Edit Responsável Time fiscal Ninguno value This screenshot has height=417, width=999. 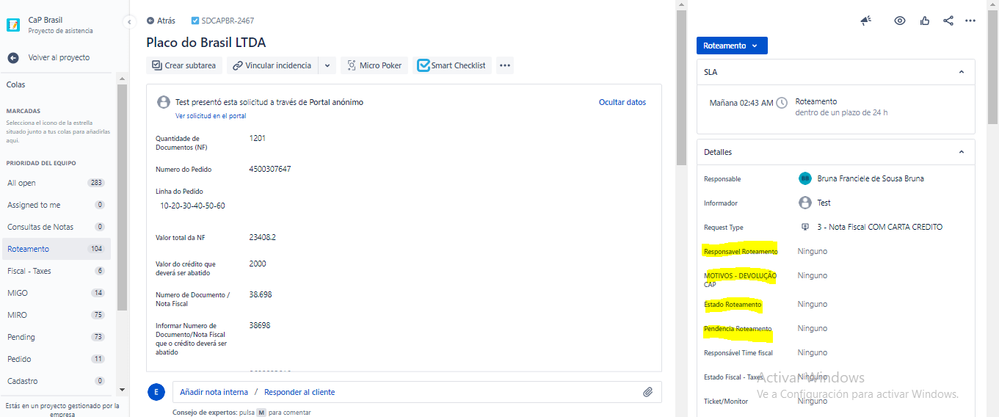(x=812, y=352)
